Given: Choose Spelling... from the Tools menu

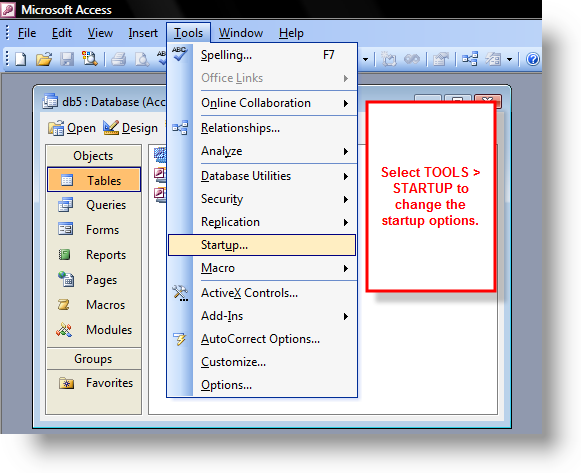Looking at the screenshot, I should pyautogui.click(x=262, y=55).
